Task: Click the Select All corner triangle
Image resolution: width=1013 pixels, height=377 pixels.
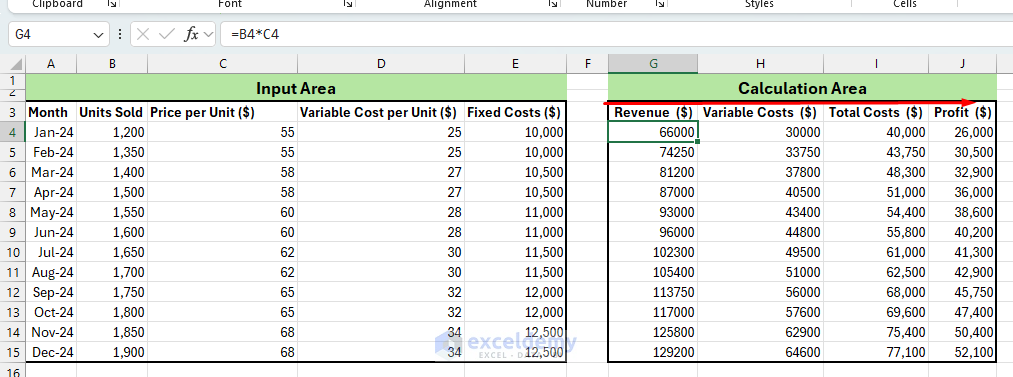Action: click(x=17, y=65)
